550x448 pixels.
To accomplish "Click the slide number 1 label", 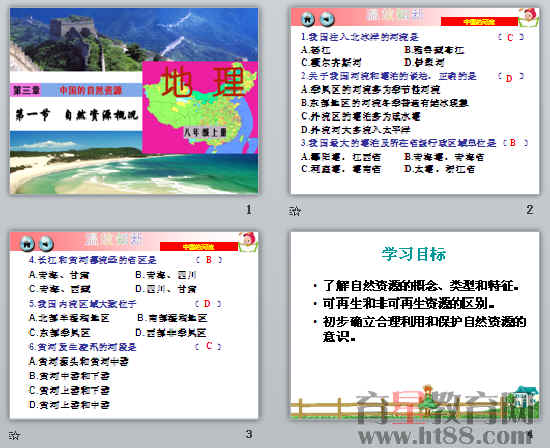I will pyautogui.click(x=249, y=210).
